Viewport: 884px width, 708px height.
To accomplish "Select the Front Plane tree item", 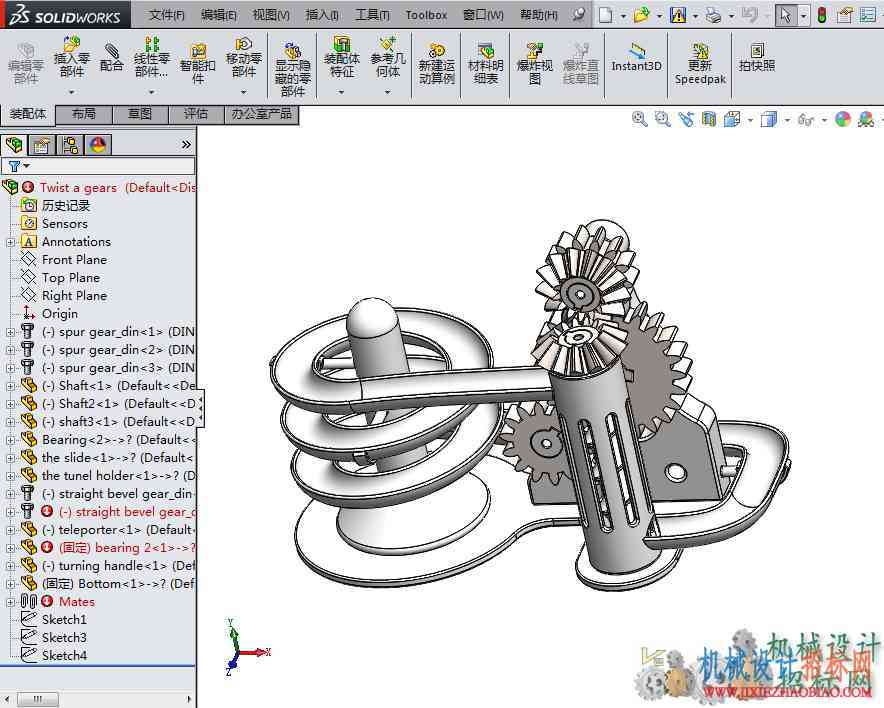I will pyautogui.click(x=74, y=260).
